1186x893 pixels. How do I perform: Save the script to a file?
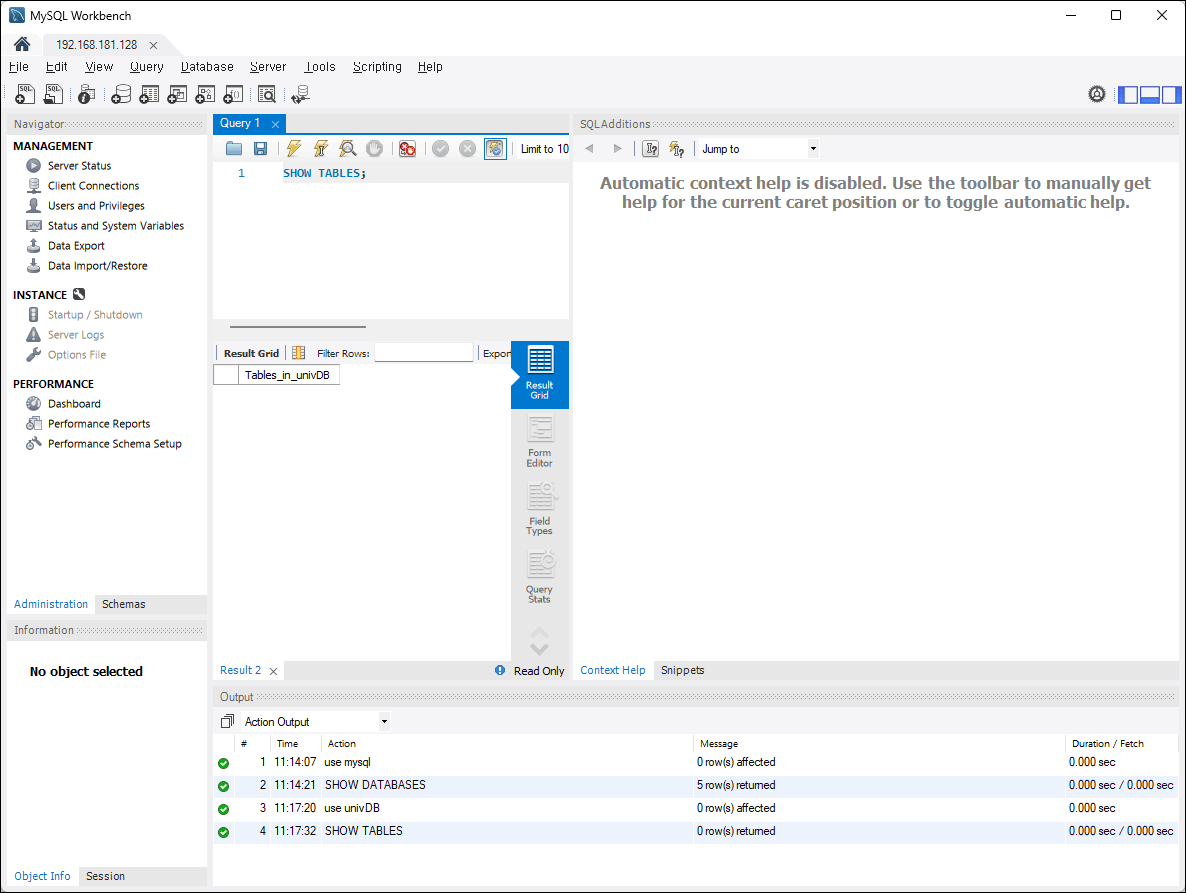(x=260, y=149)
